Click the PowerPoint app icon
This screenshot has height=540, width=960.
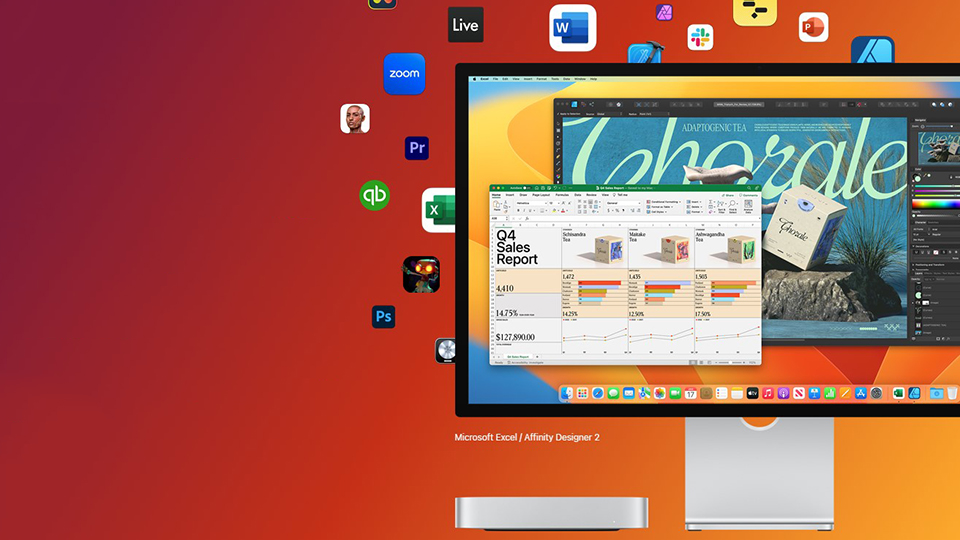[x=813, y=27]
